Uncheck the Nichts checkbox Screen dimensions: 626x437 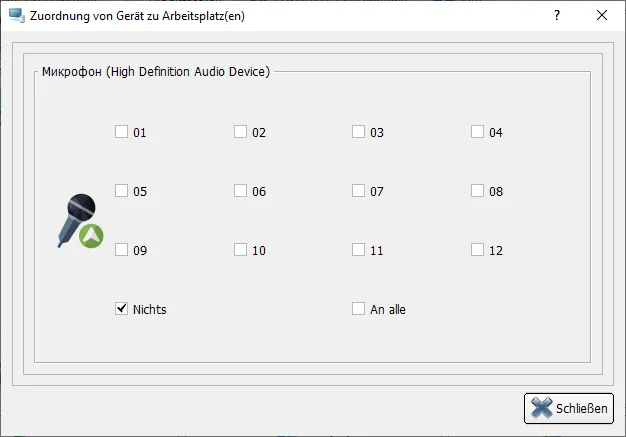(122, 309)
